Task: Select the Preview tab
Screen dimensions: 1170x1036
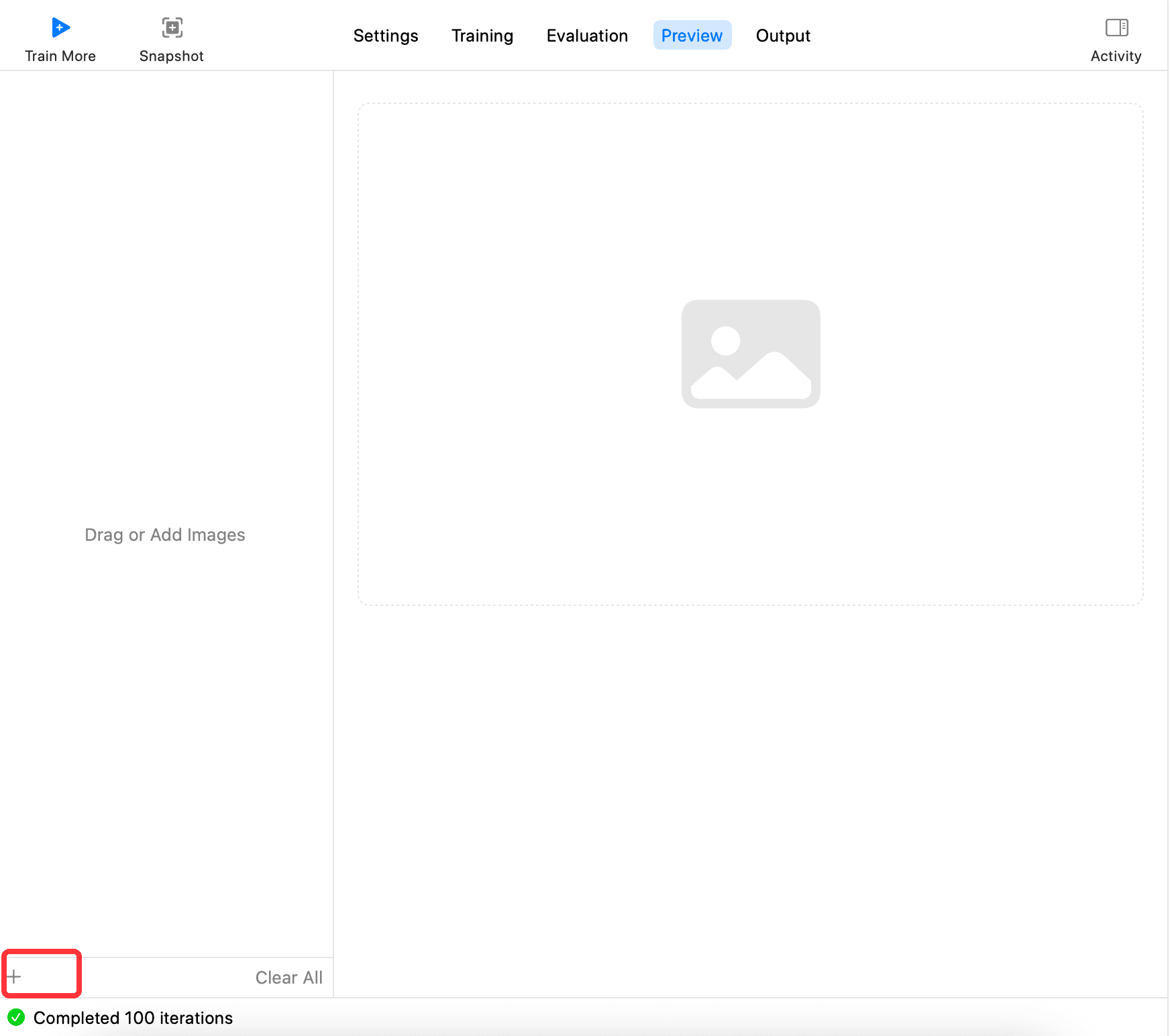Action: [x=692, y=36]
